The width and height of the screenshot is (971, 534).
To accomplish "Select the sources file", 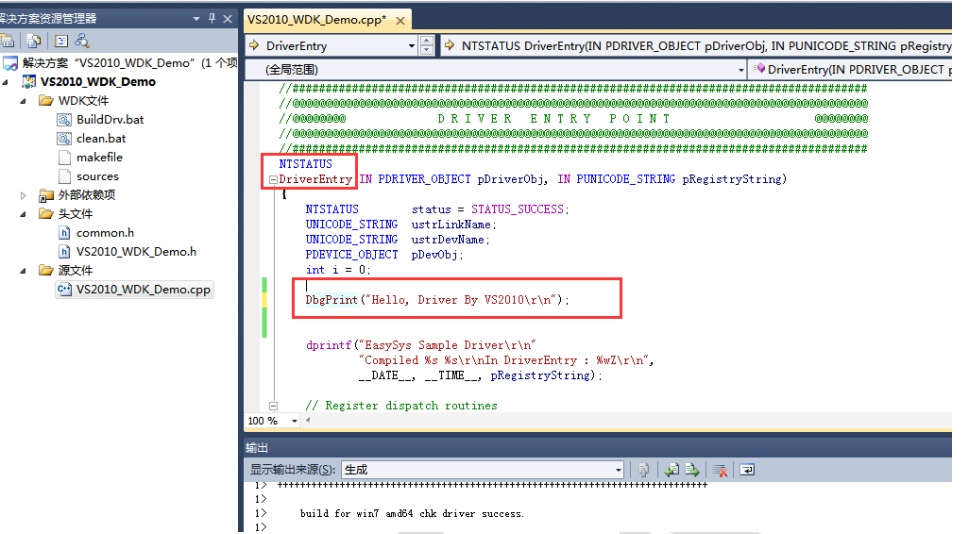I will point(97,177).
